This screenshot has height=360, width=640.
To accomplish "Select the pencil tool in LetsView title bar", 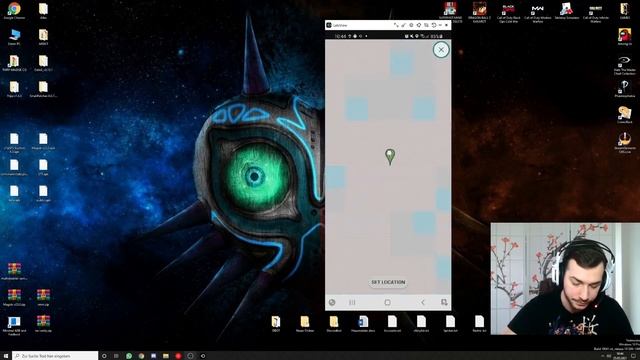I will point(403,25).
